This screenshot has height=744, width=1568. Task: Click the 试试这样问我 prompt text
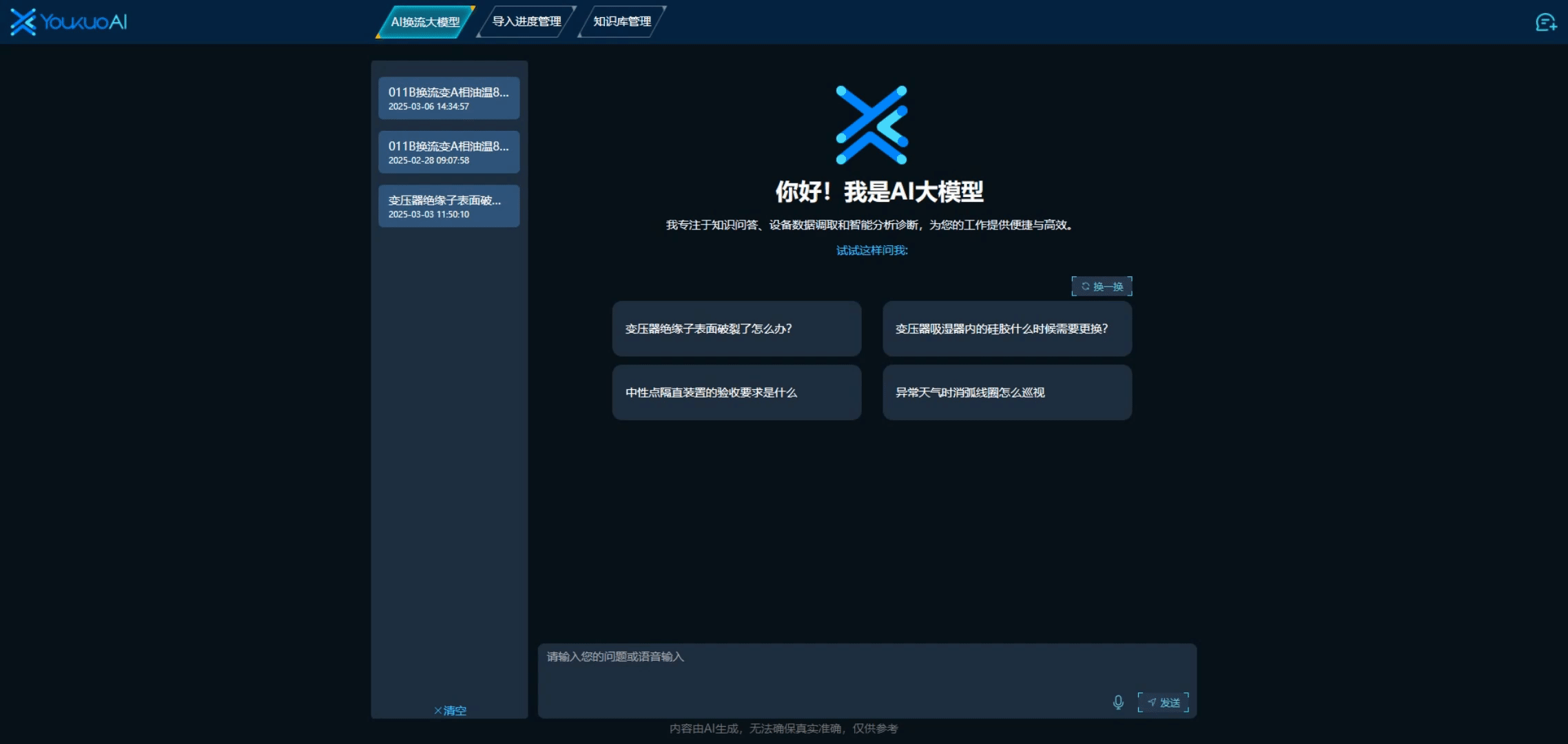(871, 250)
